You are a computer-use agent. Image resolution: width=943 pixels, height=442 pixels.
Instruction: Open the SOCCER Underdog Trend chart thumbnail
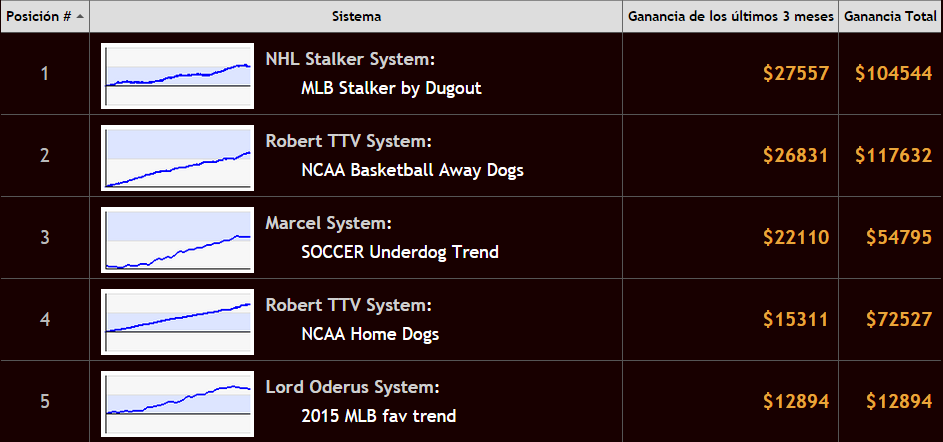pyautogui.click(x=177, y=240)
